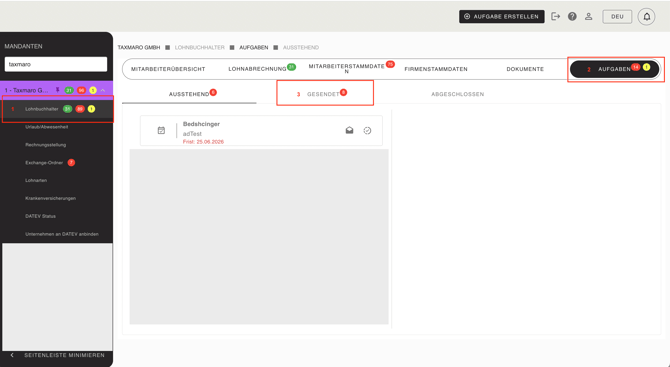Open the user profile icon

589,17
